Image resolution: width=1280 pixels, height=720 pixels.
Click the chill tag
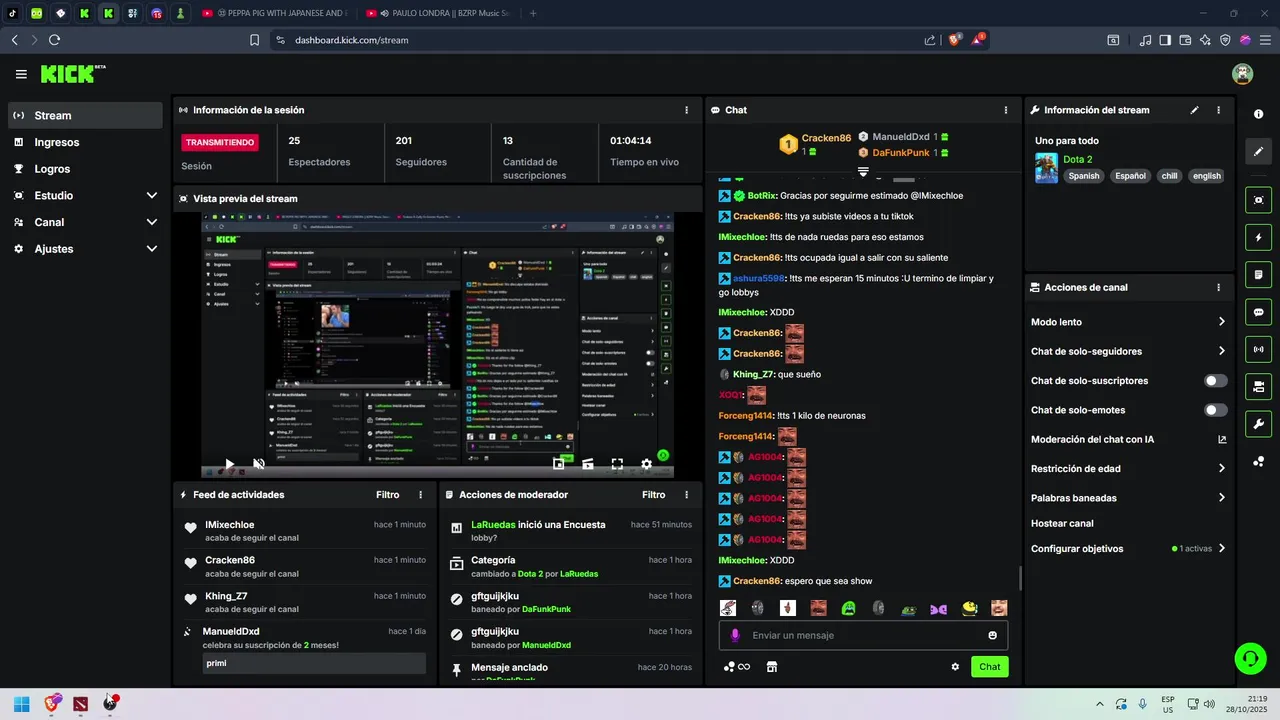point(1169,176)
